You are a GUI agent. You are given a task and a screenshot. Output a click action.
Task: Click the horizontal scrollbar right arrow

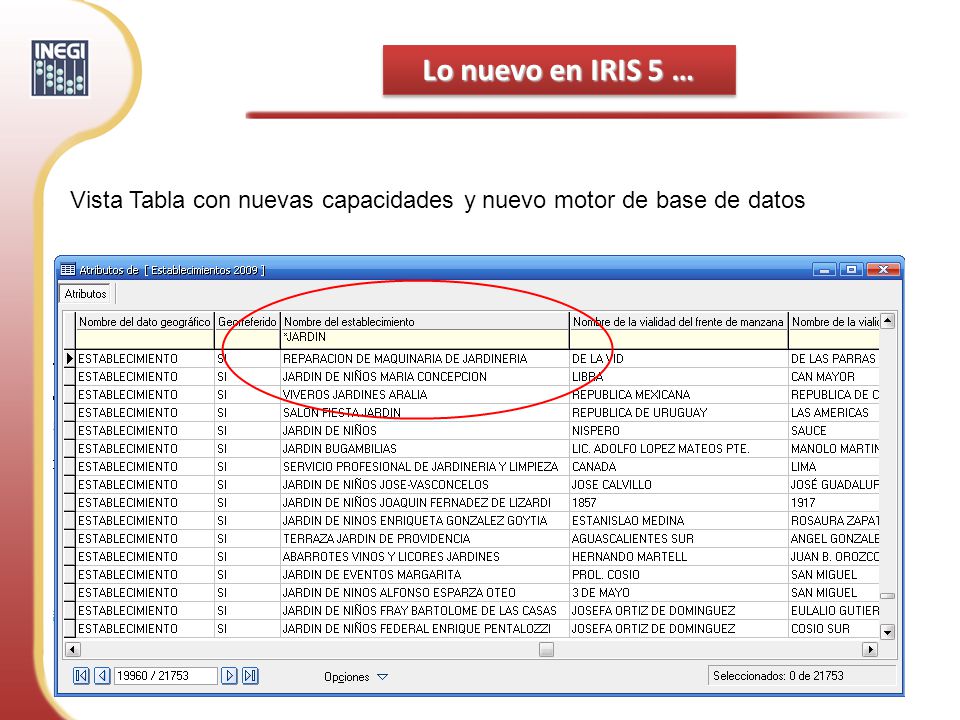(x=869, y=649)
